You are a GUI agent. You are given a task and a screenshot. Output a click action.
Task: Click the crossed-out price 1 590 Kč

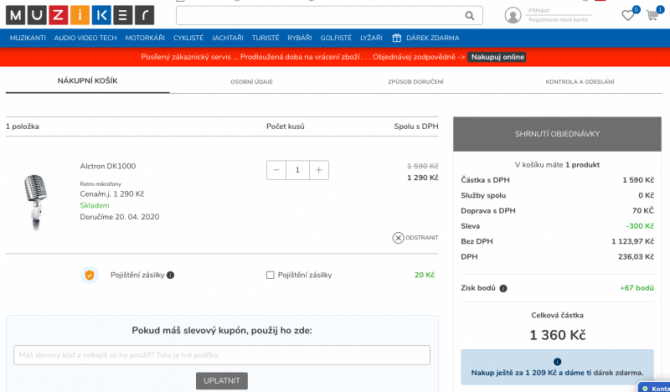423,166
